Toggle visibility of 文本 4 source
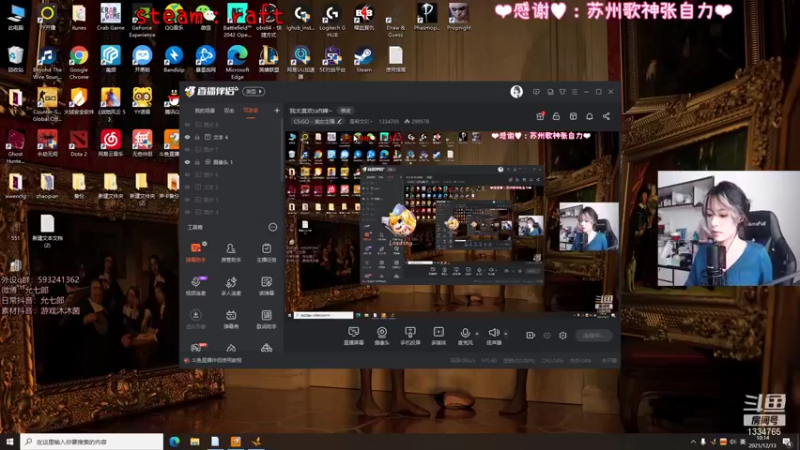Image resolution: width=800 pixels, height=450 pixels. coord(187,137)
